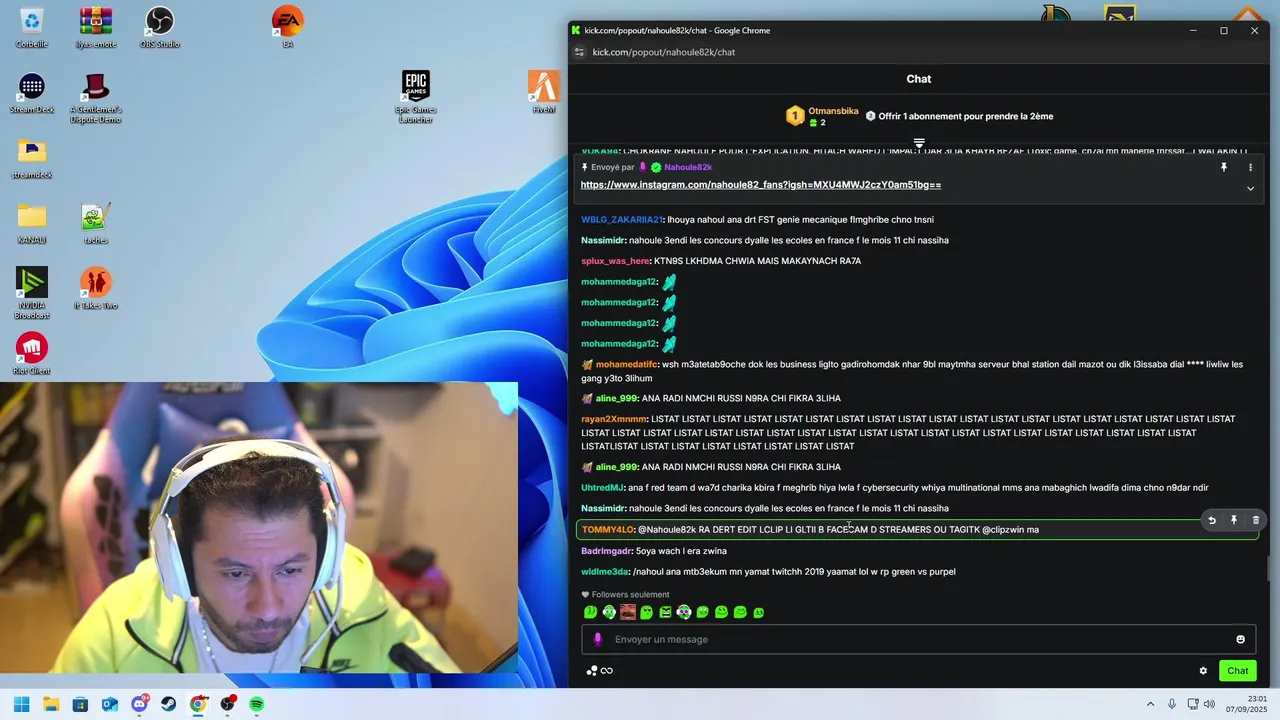Reply to TOMMY4LO's message with the arrow icon
The width and height of the screenshot is (1280, 720).
click(1212, 520)
